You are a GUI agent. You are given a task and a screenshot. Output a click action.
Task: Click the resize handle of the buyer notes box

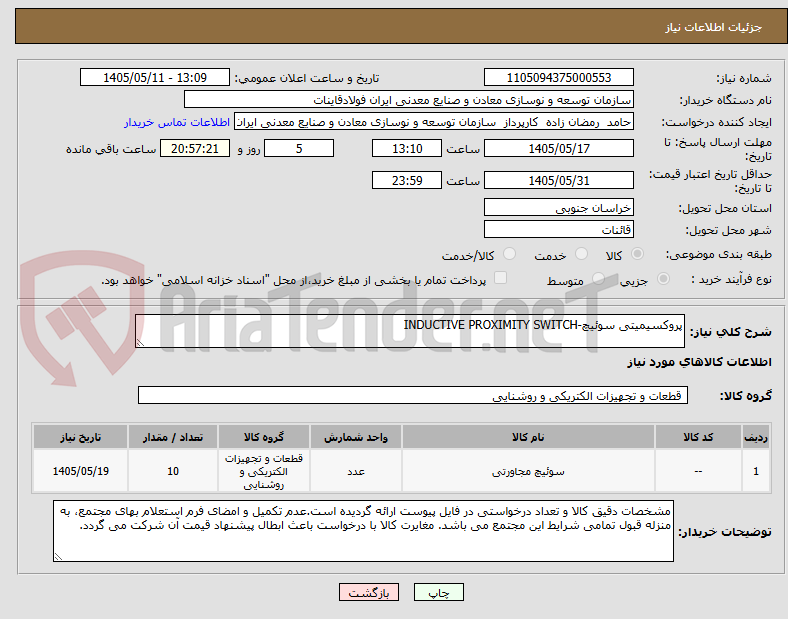coord(58,557)
